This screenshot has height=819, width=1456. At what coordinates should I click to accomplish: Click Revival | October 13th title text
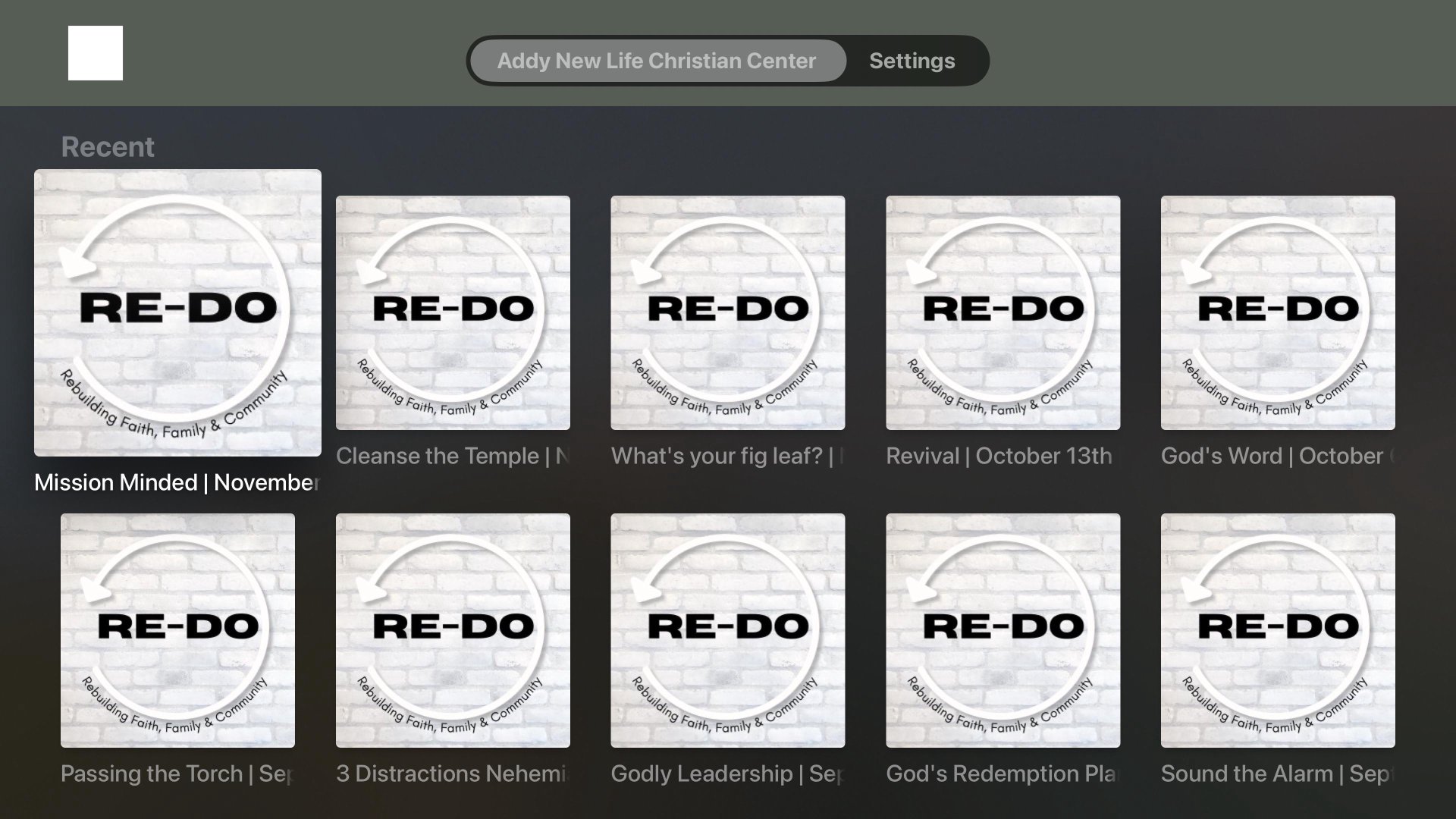coord(999,456)
